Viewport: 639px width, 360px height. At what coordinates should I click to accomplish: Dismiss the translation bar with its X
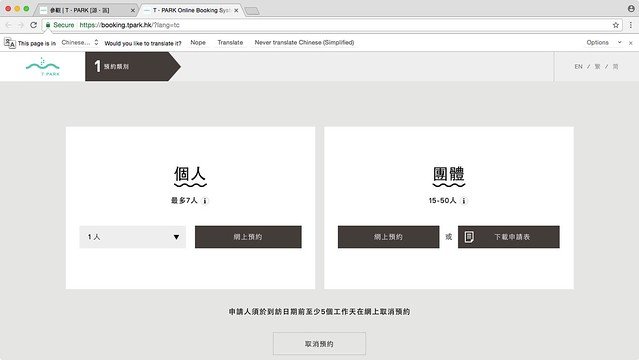pyautogui.click(x=630, y=43)
